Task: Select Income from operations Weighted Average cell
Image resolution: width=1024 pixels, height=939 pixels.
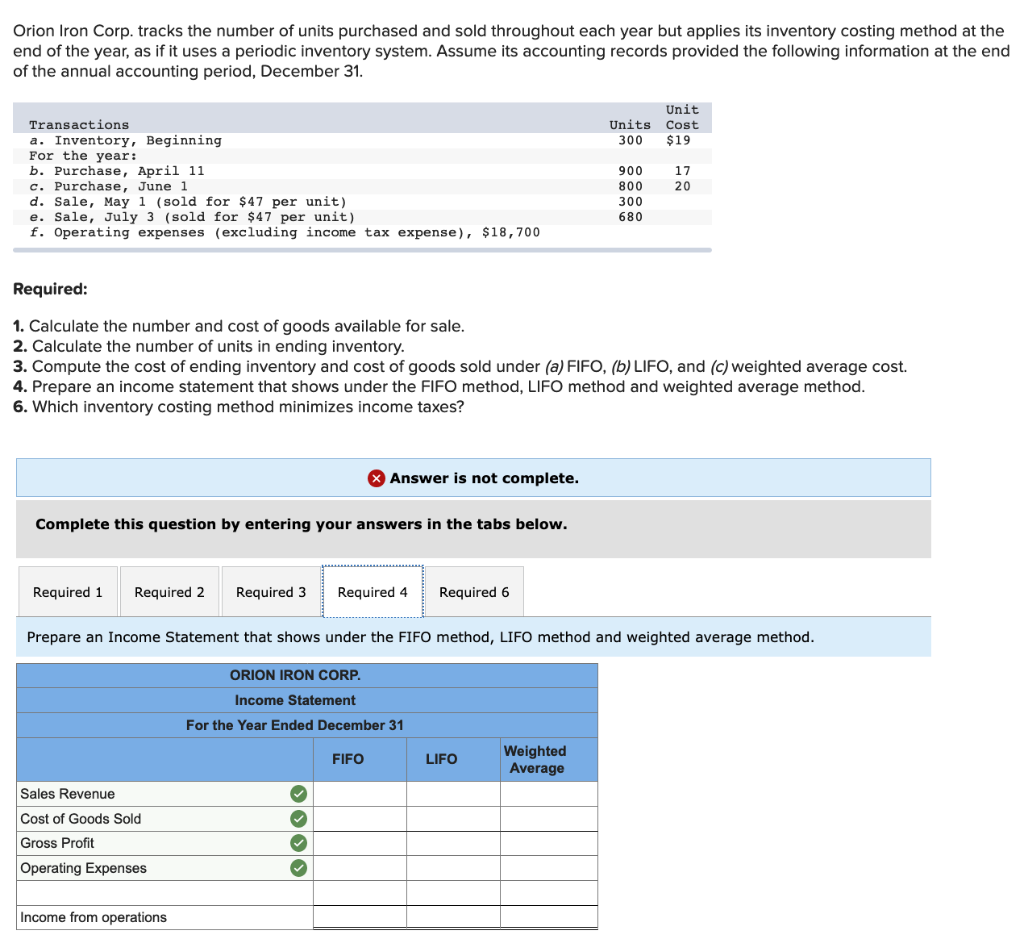Action: pos(549,917)
